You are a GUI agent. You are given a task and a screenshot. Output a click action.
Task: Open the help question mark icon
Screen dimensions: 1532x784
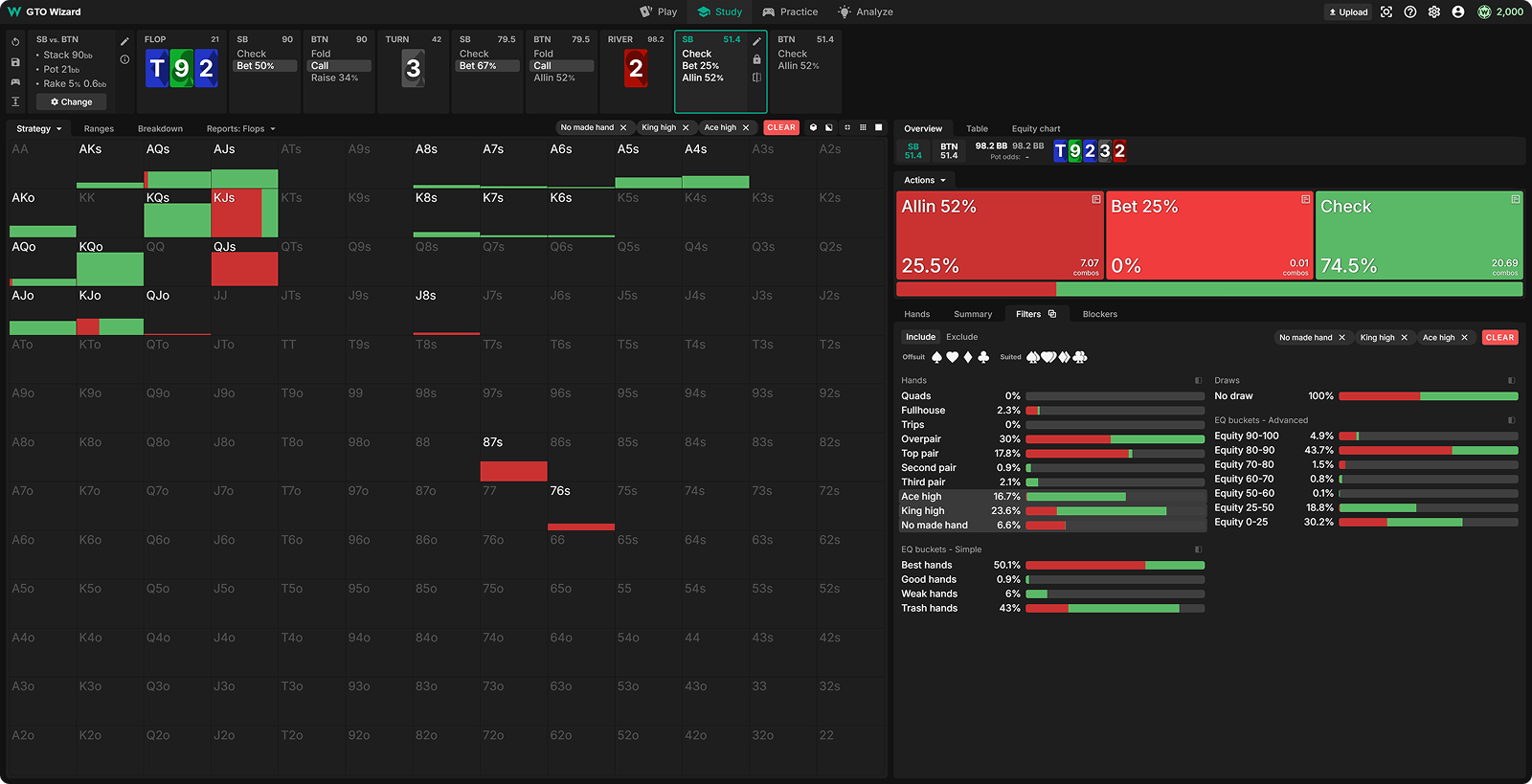1410,12
